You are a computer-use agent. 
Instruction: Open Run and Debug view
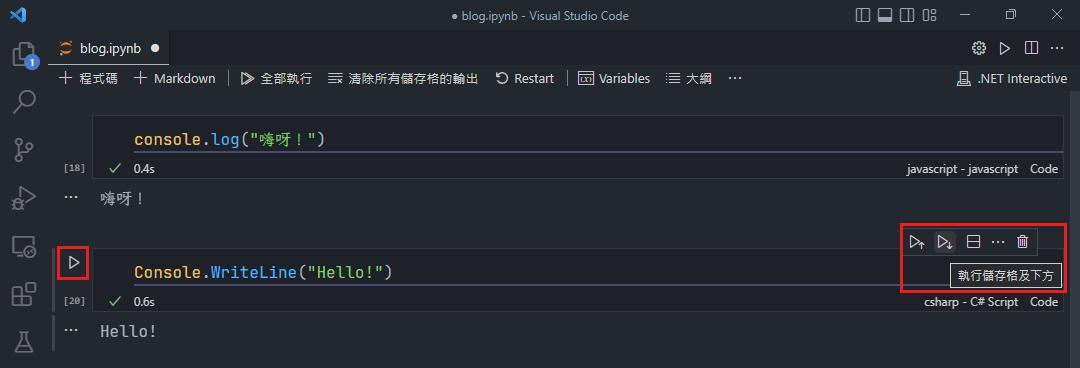pos(24,198)
